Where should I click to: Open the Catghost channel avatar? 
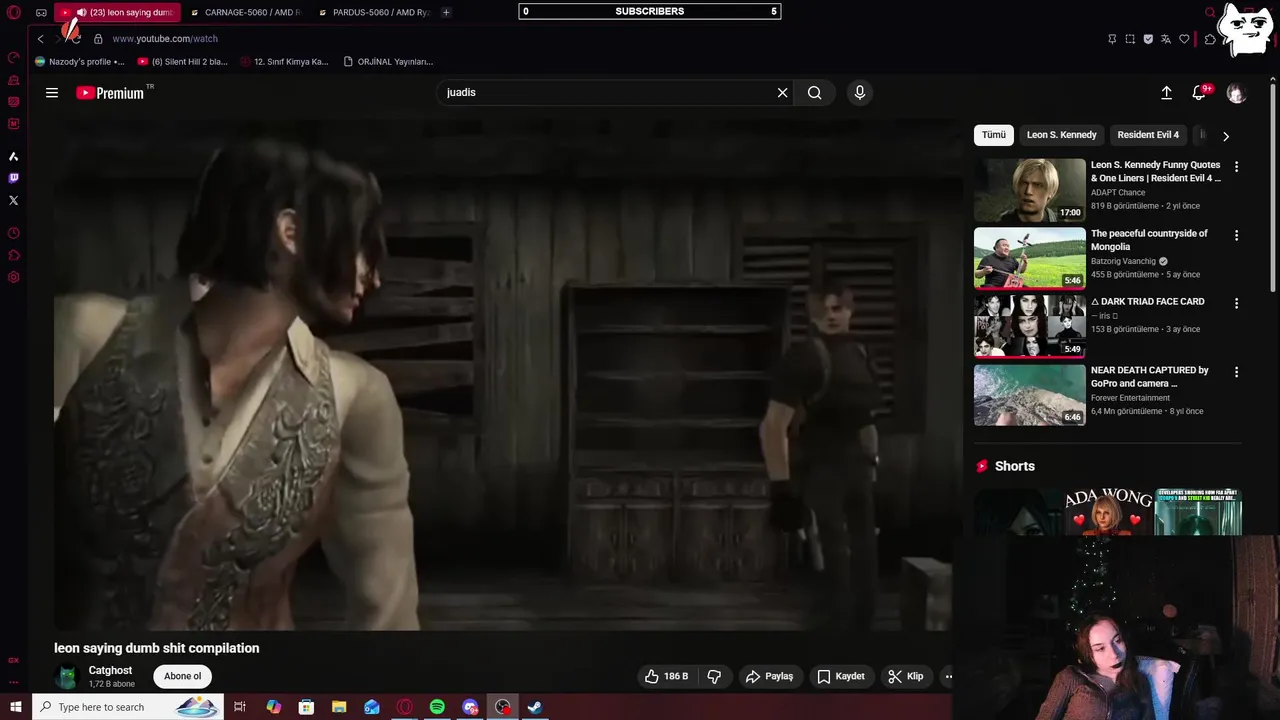coord(67,677)
